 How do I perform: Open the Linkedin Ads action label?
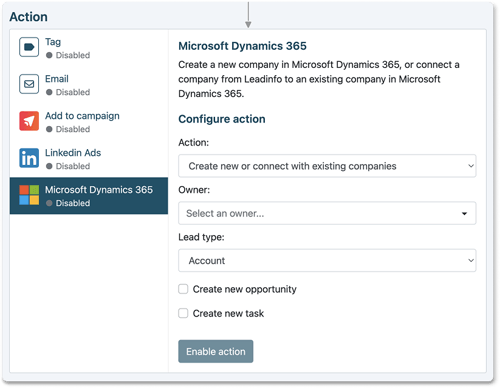point(73,153)
